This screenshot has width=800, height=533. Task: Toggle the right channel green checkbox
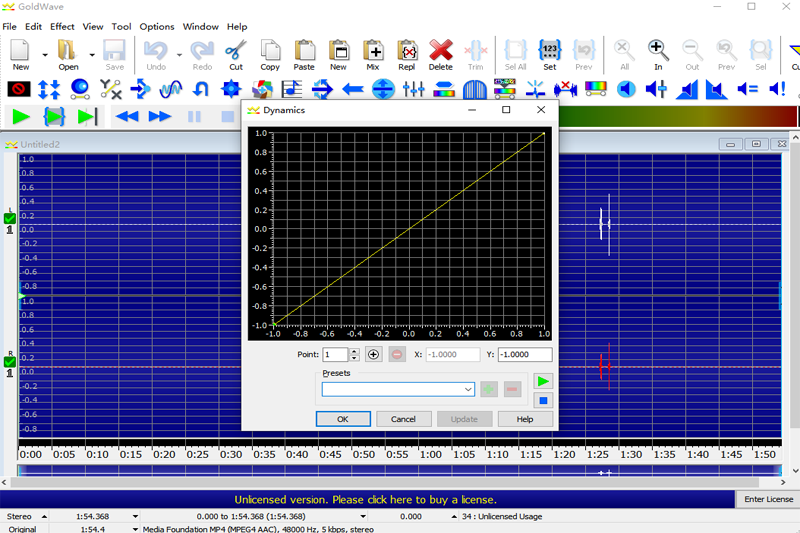coord(10,362)
